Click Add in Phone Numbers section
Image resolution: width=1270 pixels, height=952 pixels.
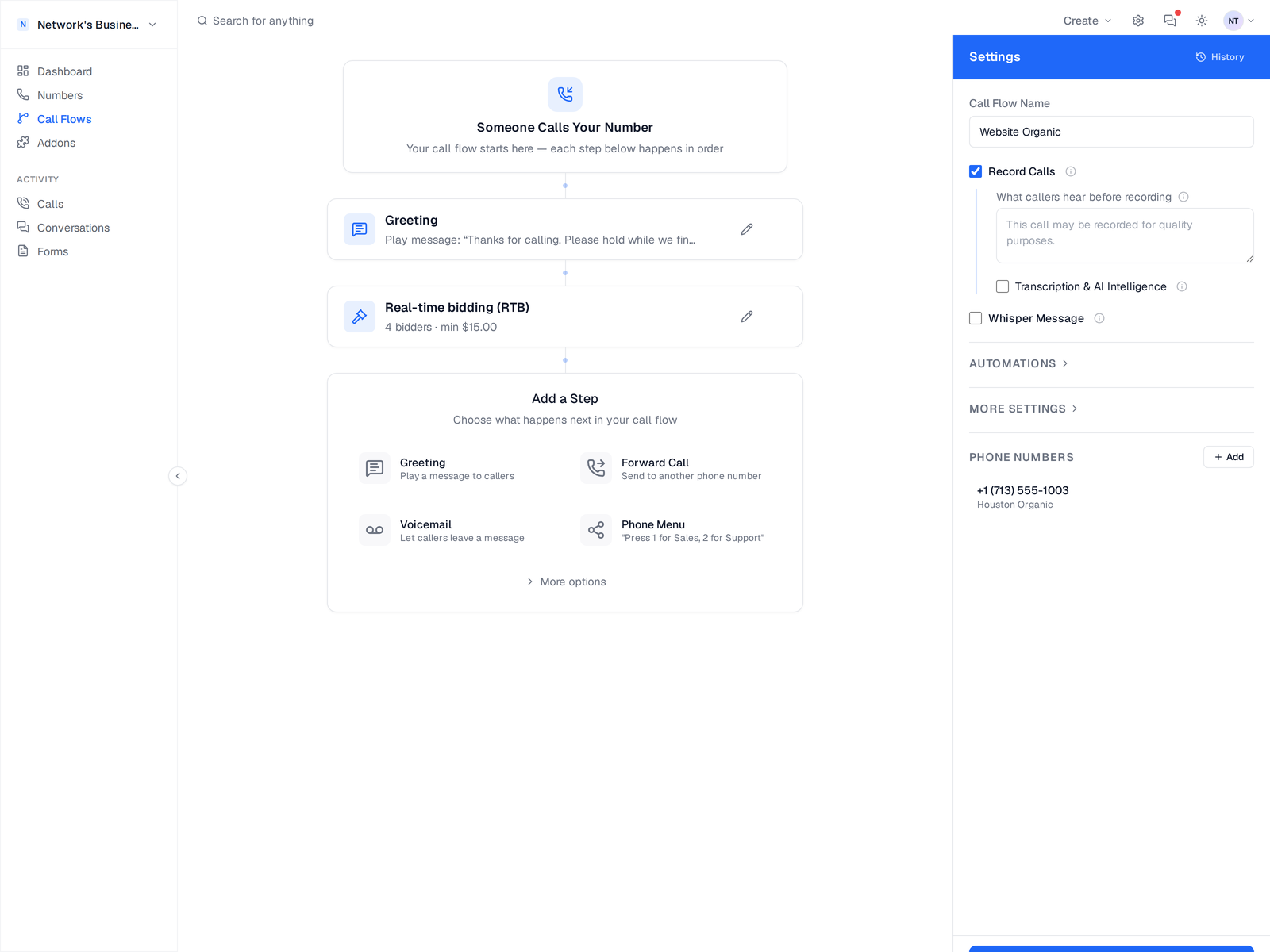(1229, 457)
